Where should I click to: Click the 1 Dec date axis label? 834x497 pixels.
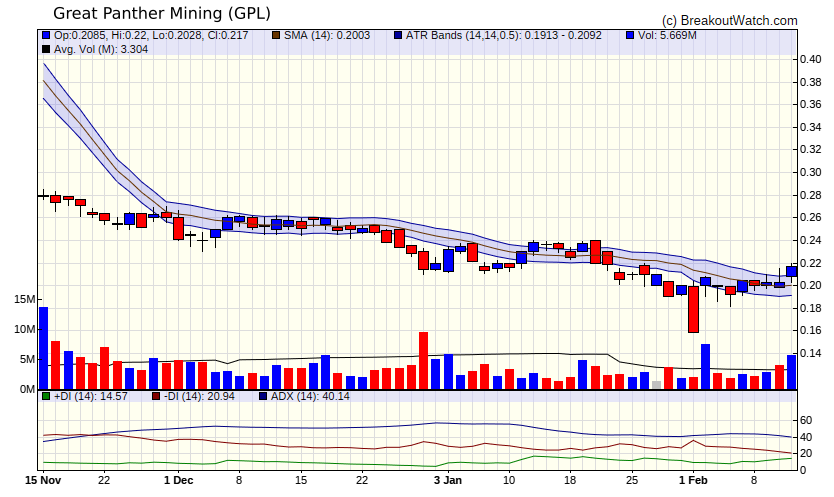click(178, 480)
